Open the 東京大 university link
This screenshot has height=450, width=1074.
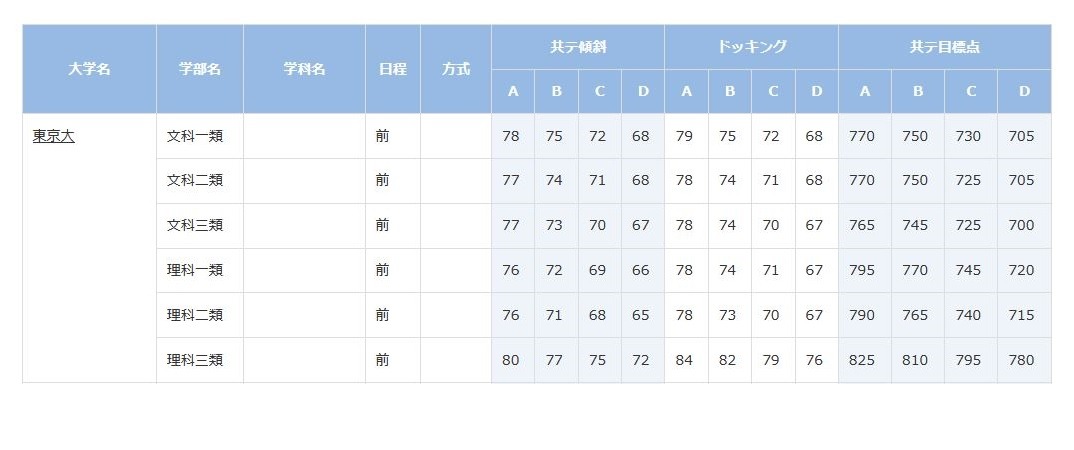tap(53, 136)
